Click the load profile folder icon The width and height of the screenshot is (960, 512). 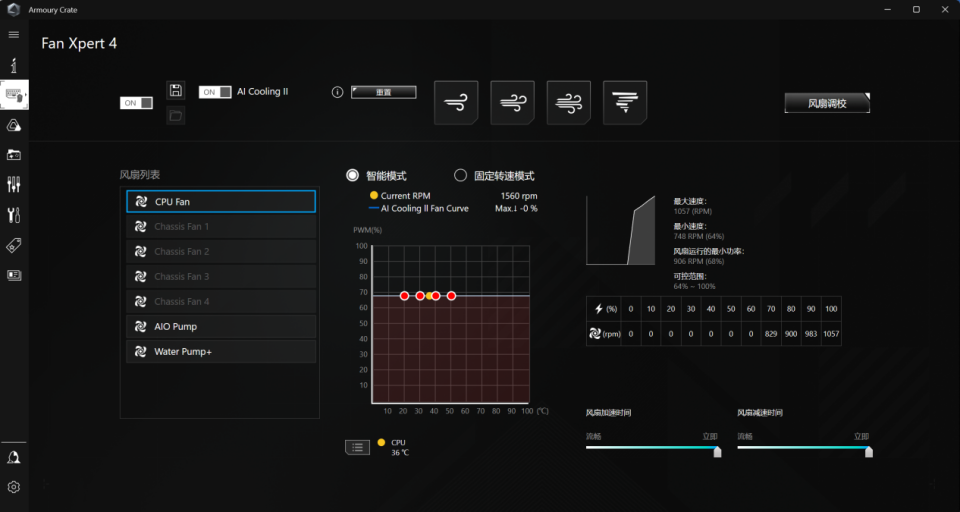pyautogui.click(x=176, y=115)
